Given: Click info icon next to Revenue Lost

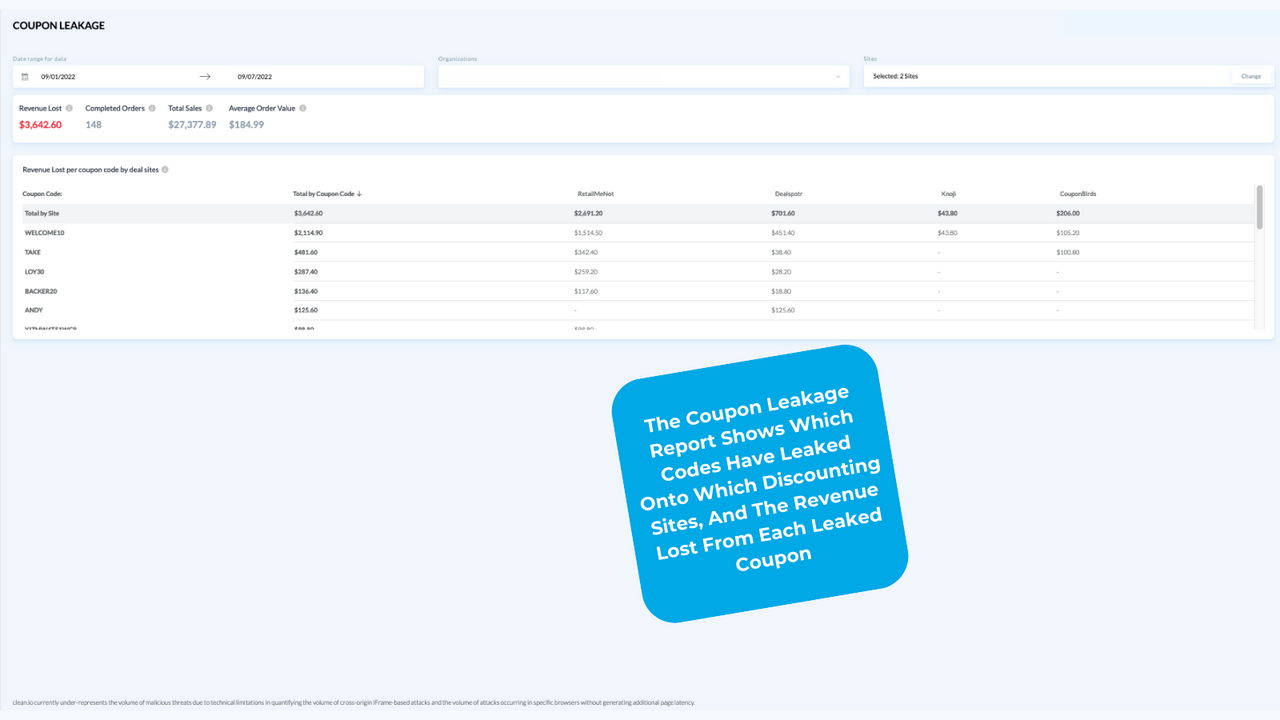Looking at the screenshot, I should 69,108.
